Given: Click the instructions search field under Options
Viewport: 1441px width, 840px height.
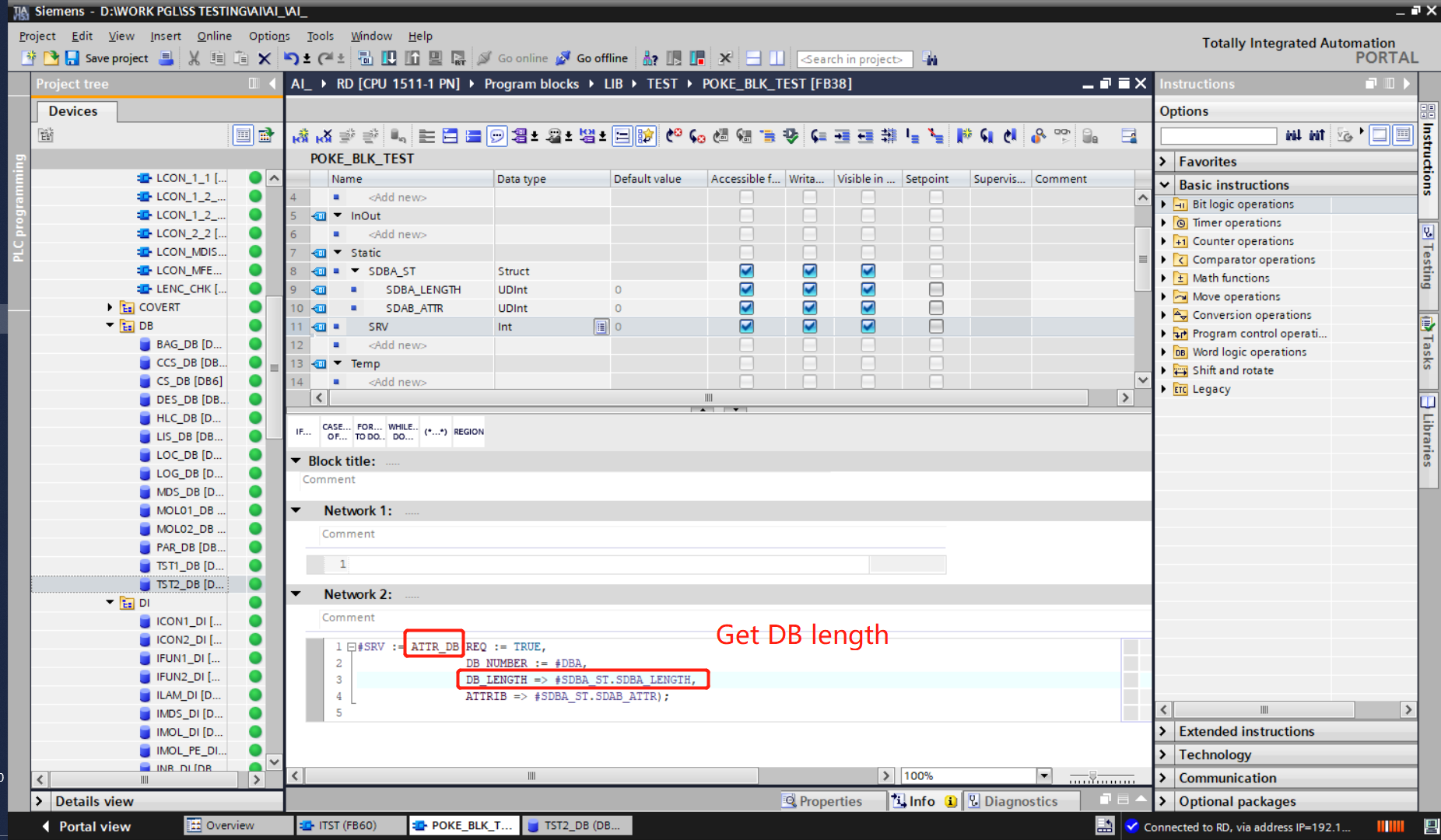Looking at the screenshot, I should tap(1218, 135).
